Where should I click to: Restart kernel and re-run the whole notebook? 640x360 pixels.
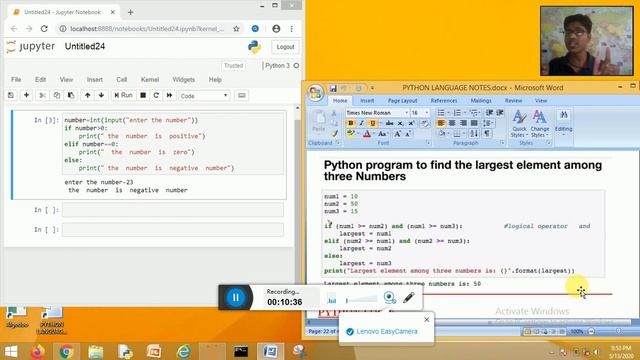point(169,96)
